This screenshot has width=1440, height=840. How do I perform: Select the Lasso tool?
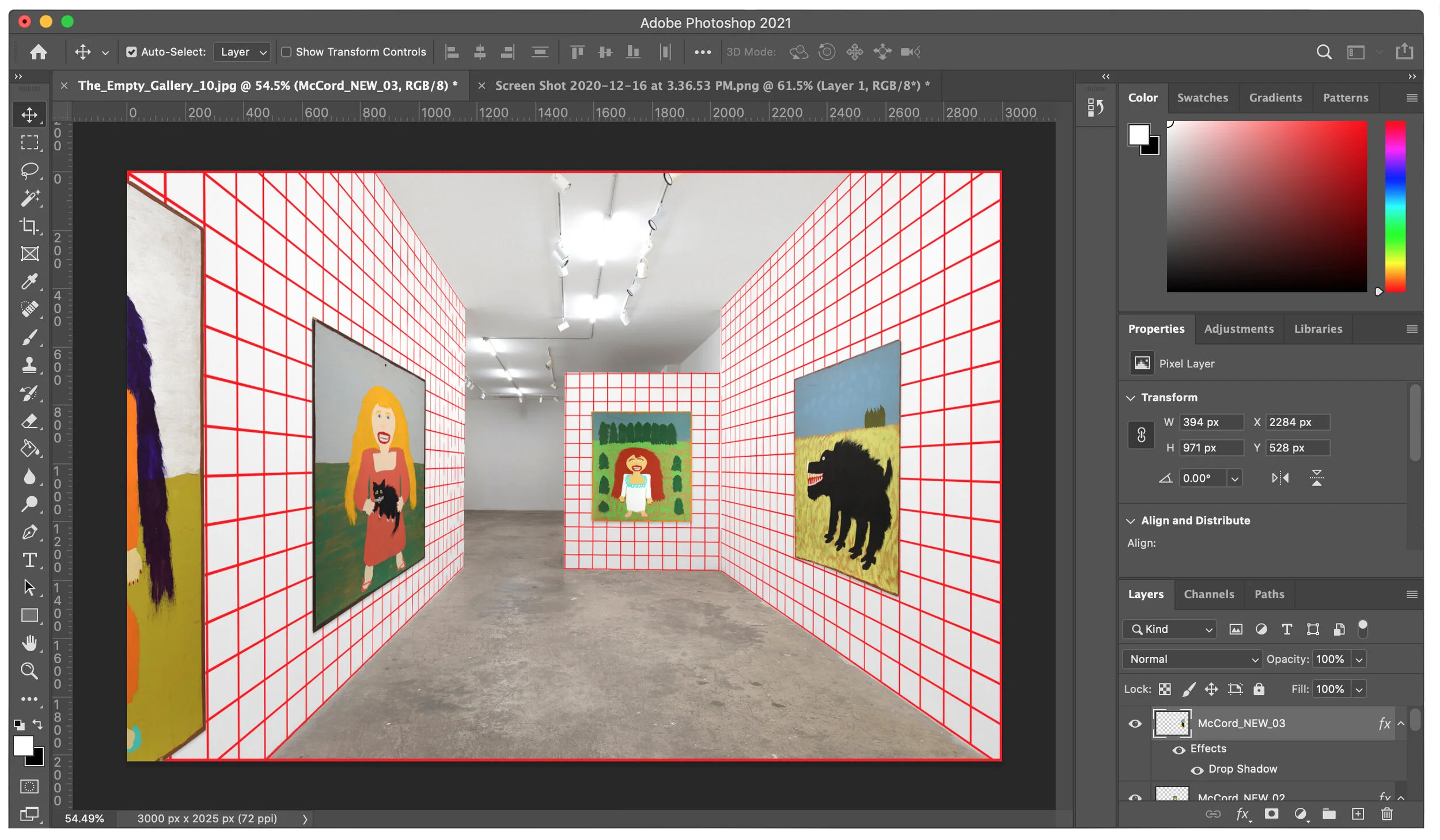tap(29, 170)
